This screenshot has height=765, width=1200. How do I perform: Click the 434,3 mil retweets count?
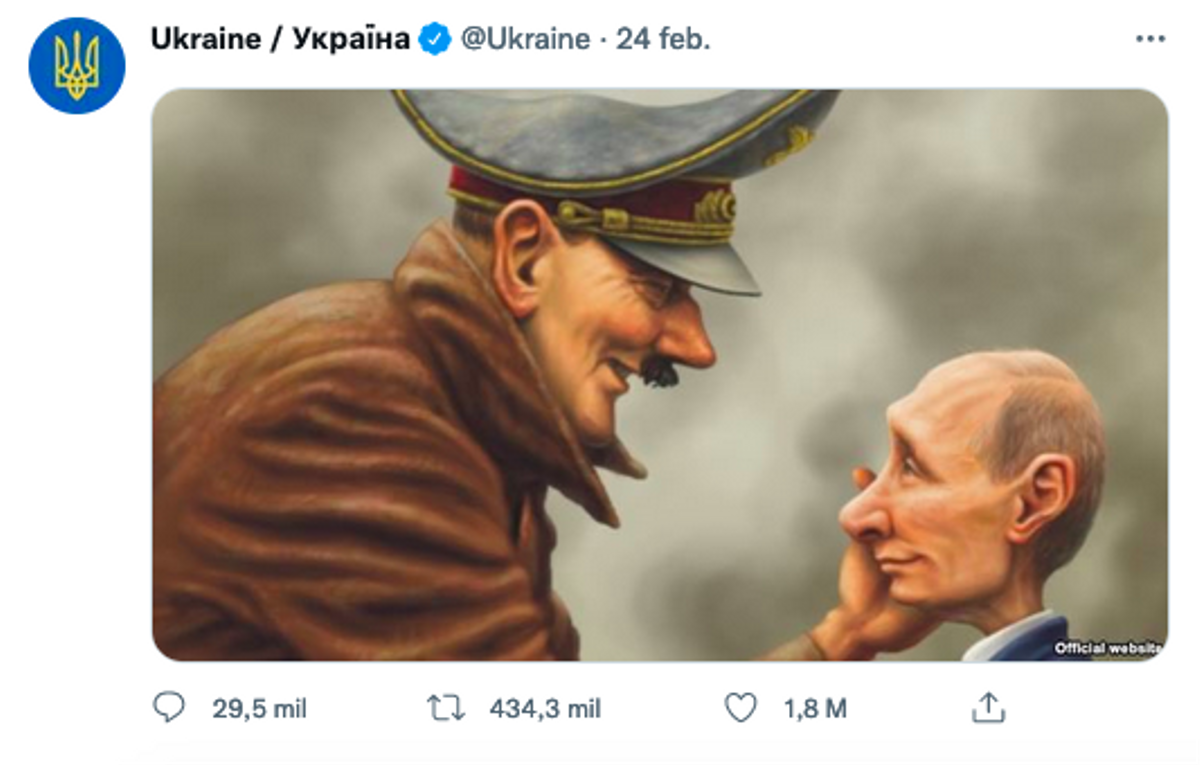[545, 709]
